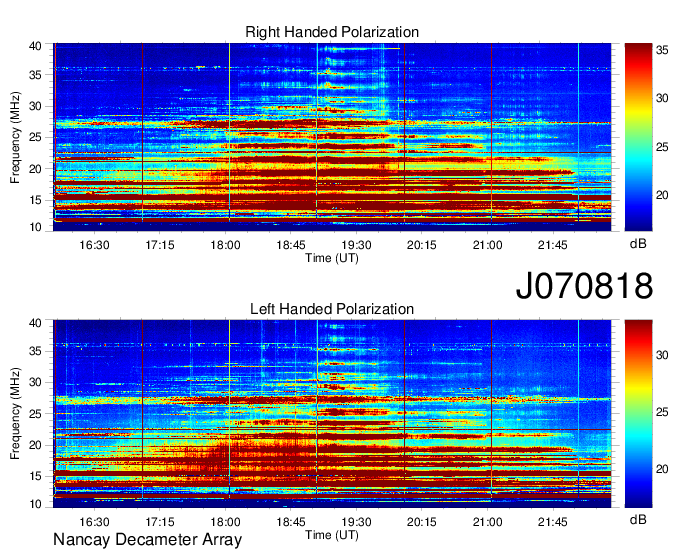Image resolution: width=680 pixels, height=552 pixels.
Task: Click the 18:45 time tick of the Left Handed plot
Action: (291, 522)
